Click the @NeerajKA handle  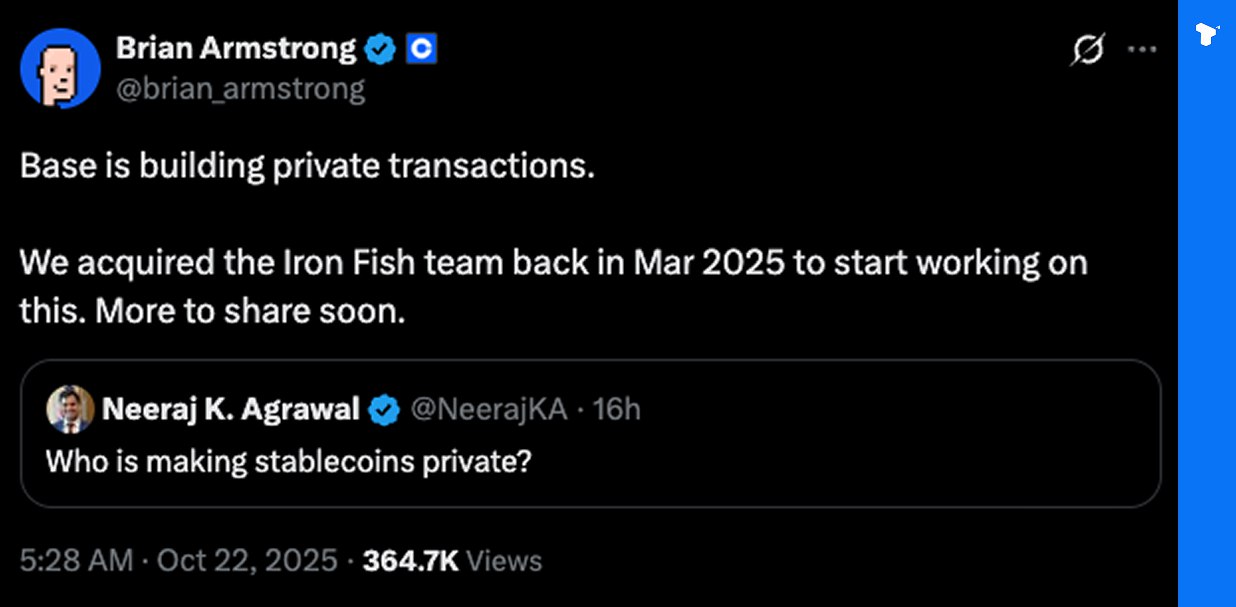(x=488, y=409)
